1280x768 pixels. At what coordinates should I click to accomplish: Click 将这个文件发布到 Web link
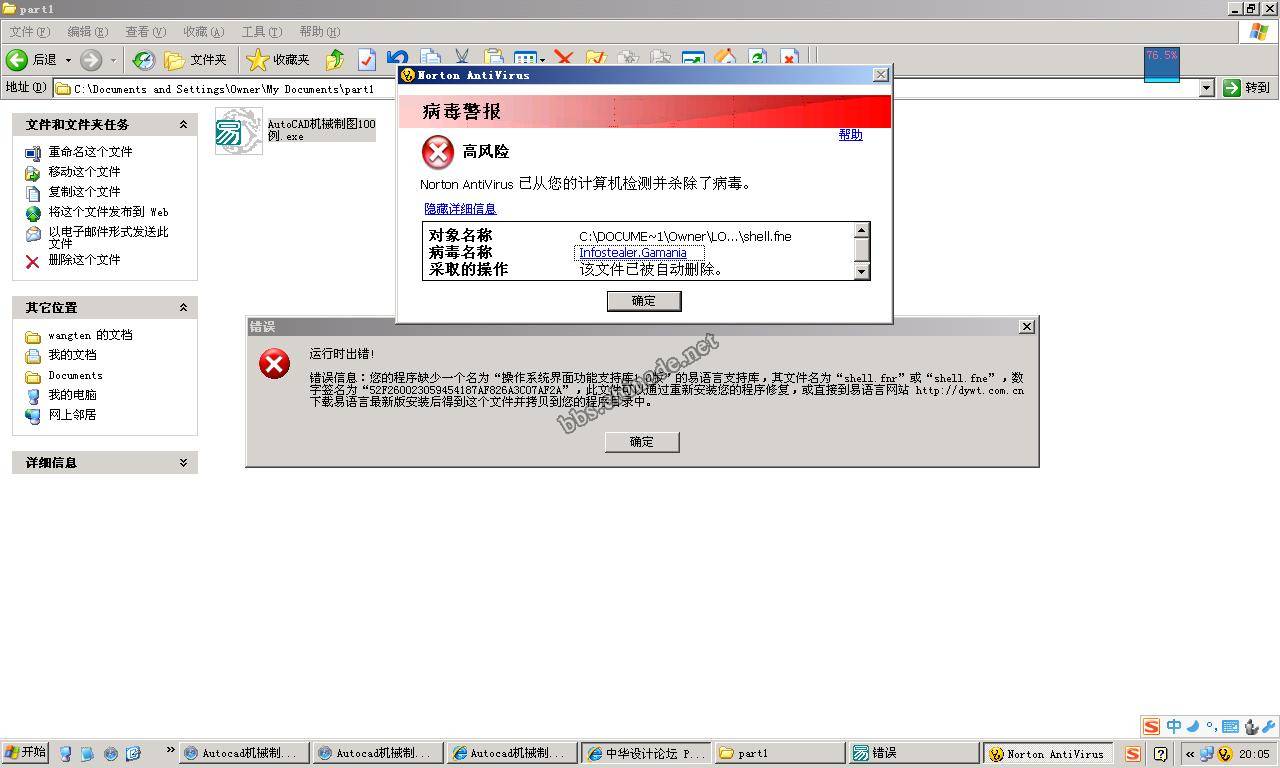point(108,212)
